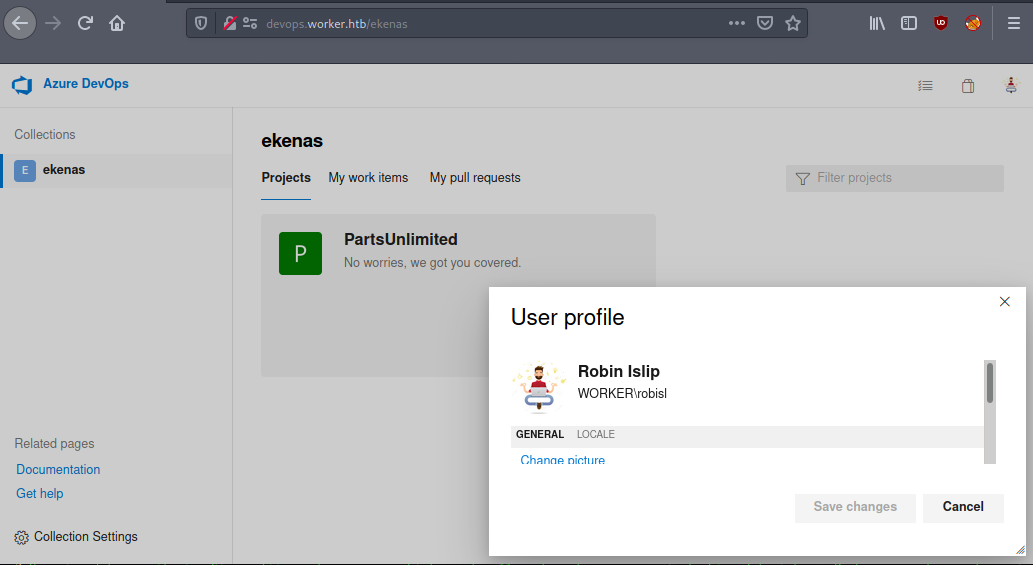Open the PartsUnlimited project title
The height and width of the screenshot is (565, 1033).
[401, 239]
